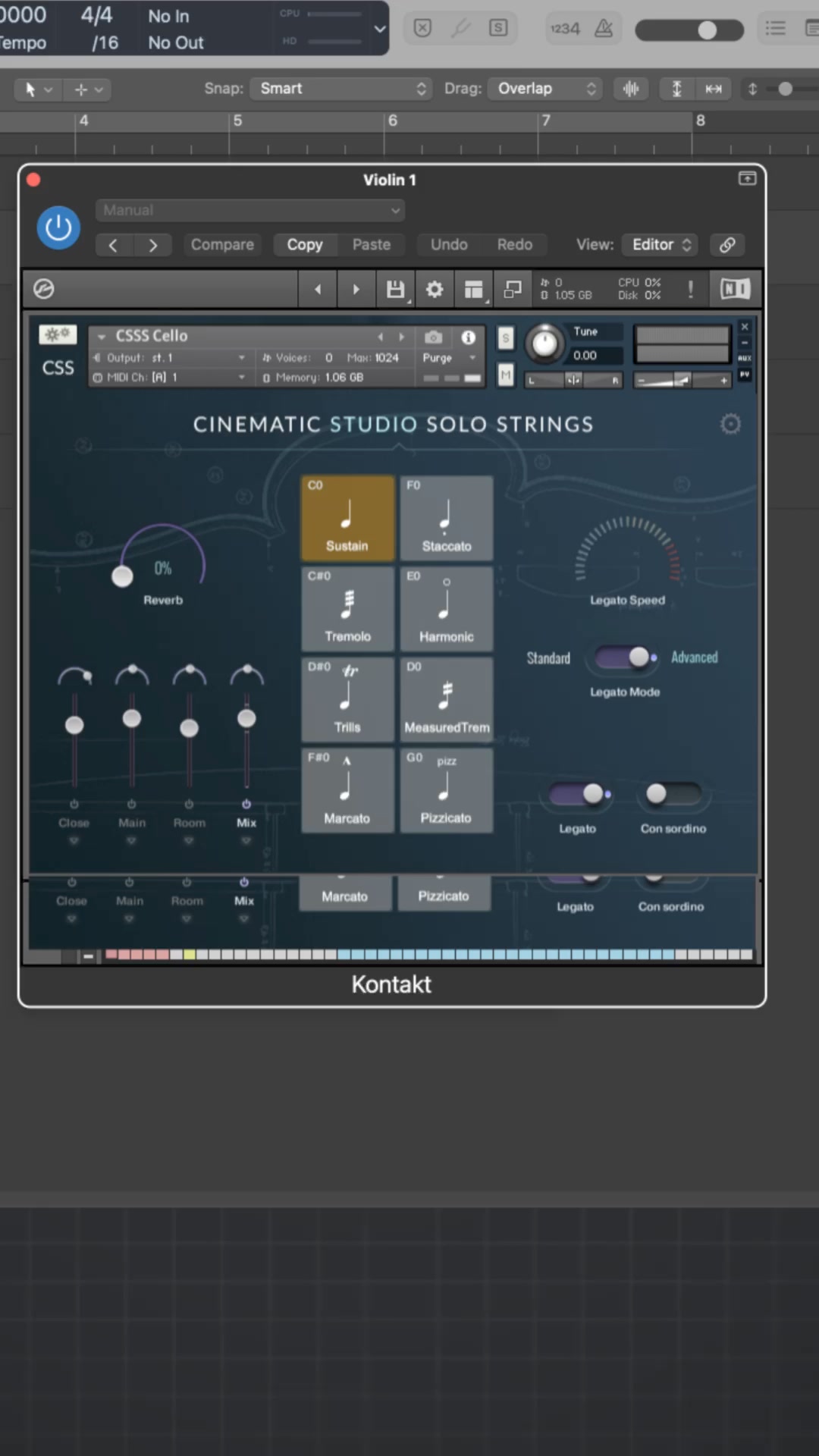The width and height of the screenshot is (819, 1456).
Task: Open the Snap Smart dropdown
Action: tap(341, 89)
